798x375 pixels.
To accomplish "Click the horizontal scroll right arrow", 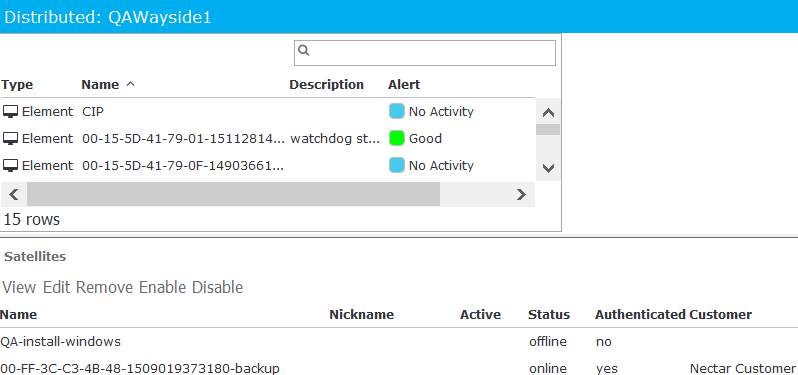I will point(521,194).
